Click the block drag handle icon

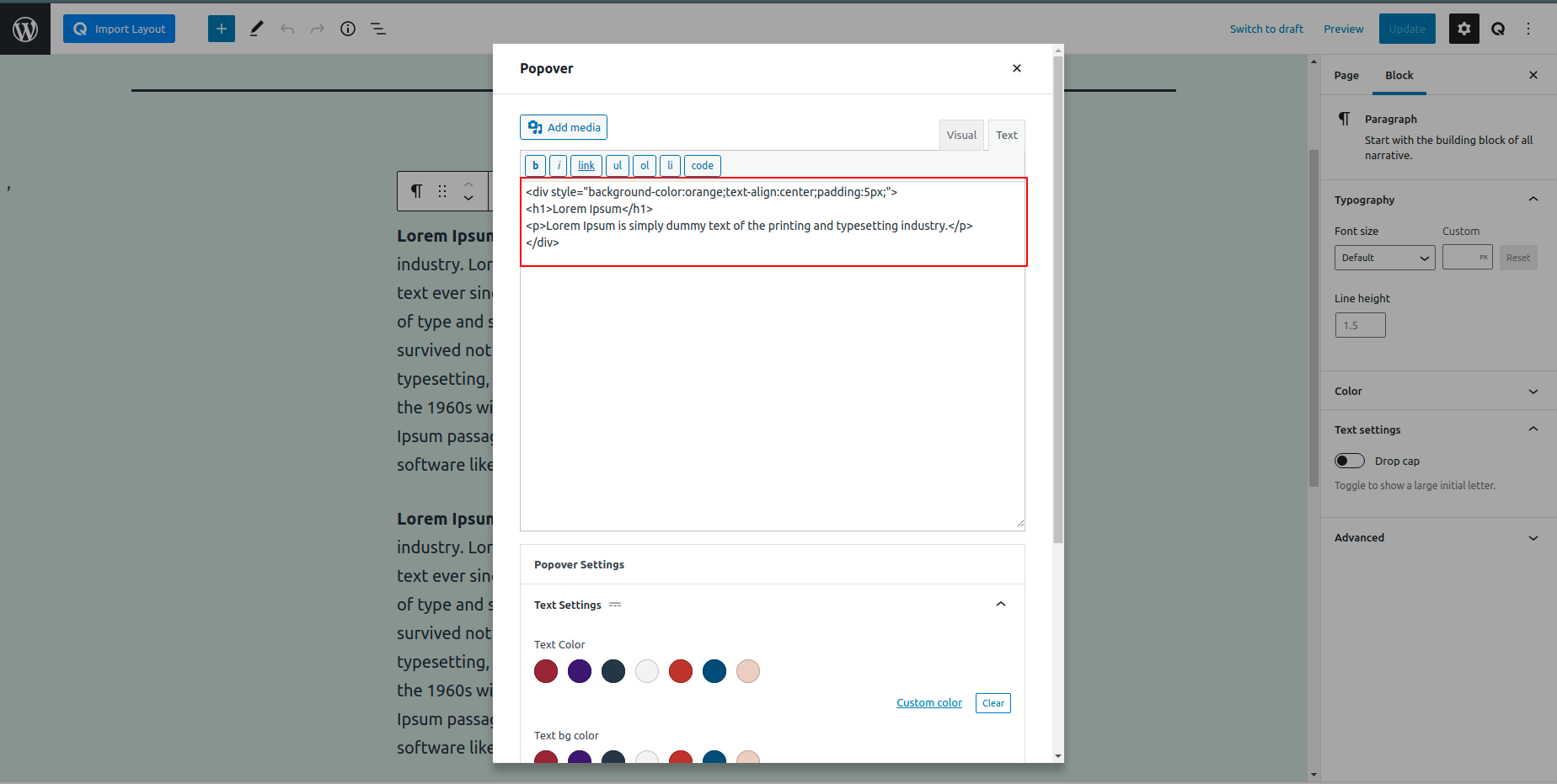pos(442,191)
